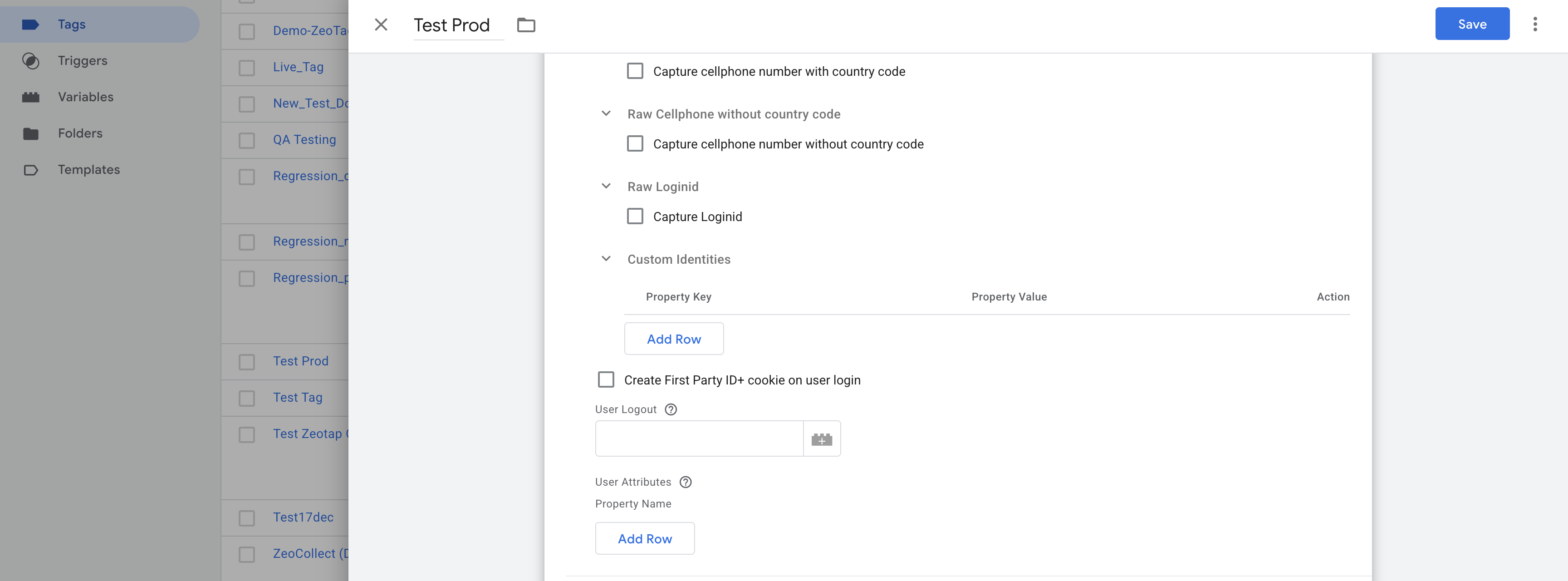Add a row under Custom Identities
Image resolution: width=1568 pixels, height=581 pixels.
tap(674, 339)
